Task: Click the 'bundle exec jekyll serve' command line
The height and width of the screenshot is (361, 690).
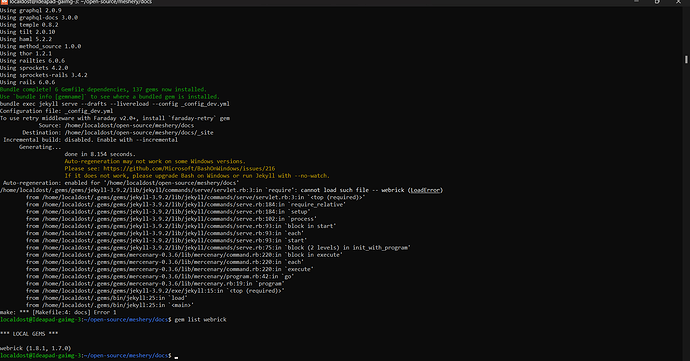Action: point(115,104)
